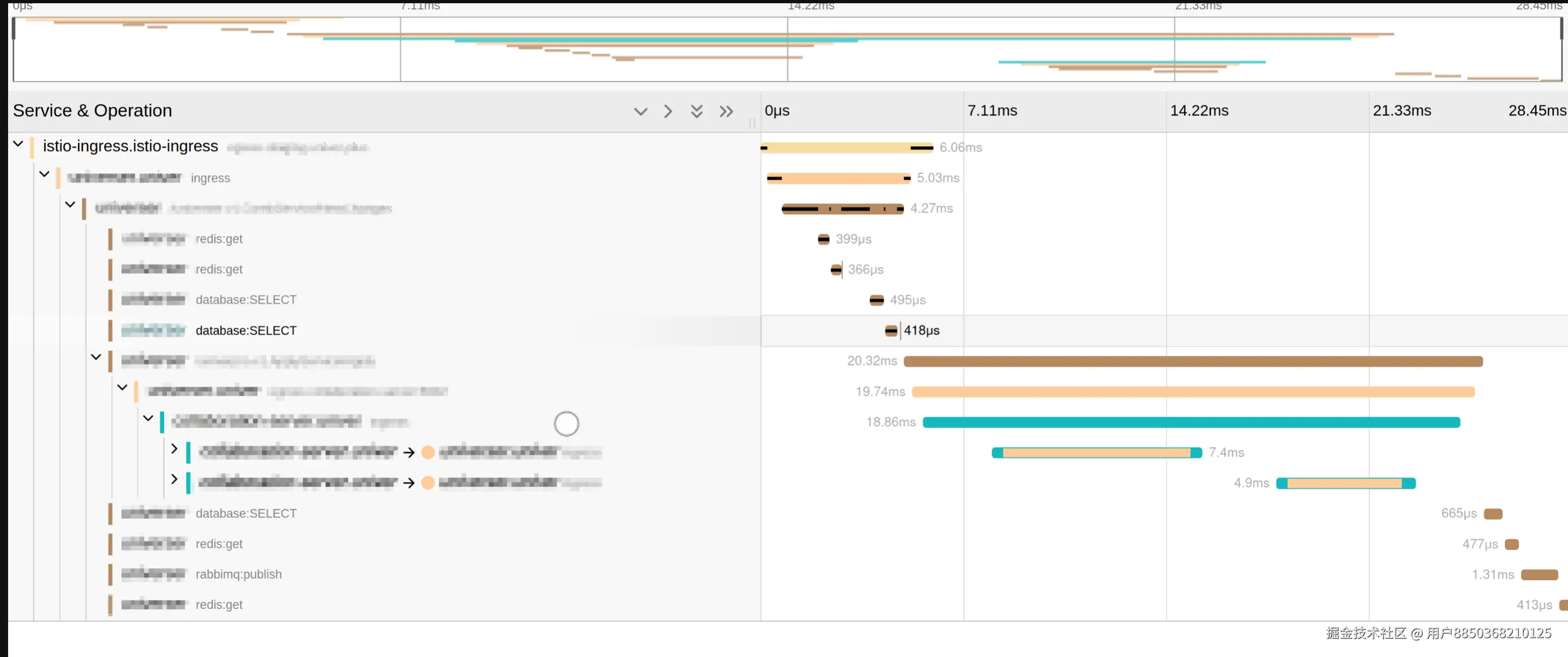Screen dimensions: 1568x657
Task: Click the 7.4ms timeline span bar
Action: click(x=1096, y=453)
